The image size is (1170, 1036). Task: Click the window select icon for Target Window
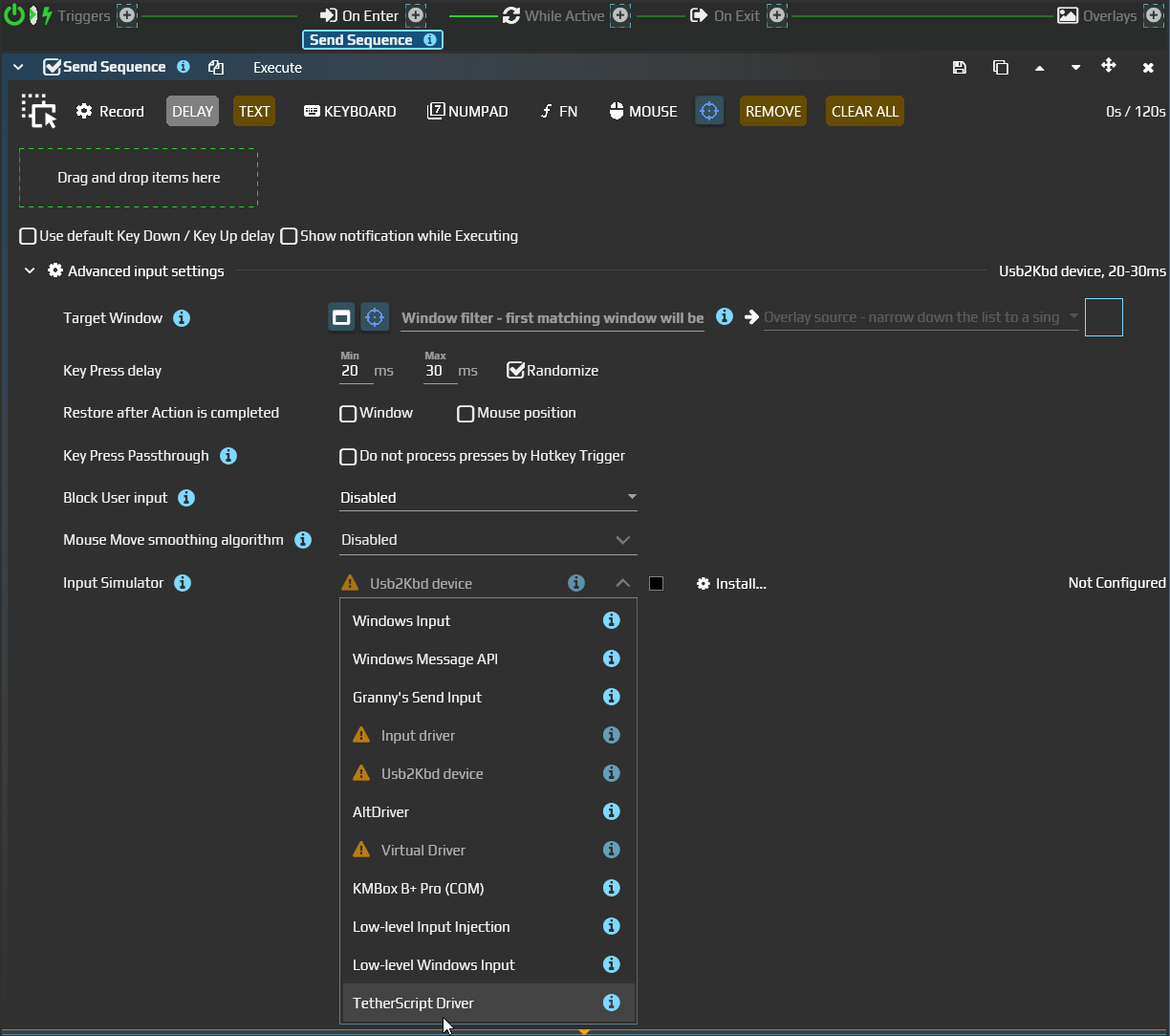tap(341, 317)
